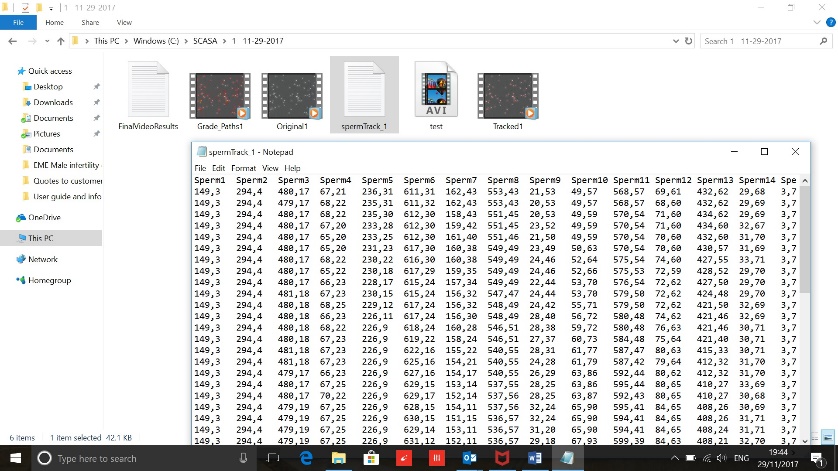Show hidden system tray icons

point(674,458)
